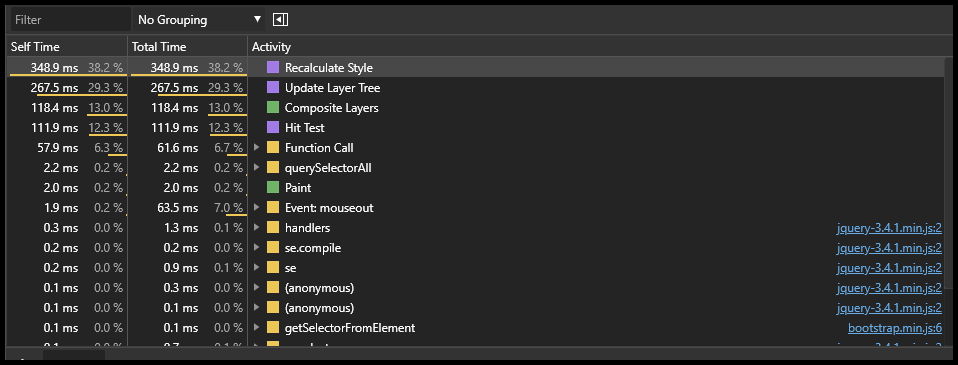
Task: Expand the querySelectorAll row
Action: coord(257,168)
